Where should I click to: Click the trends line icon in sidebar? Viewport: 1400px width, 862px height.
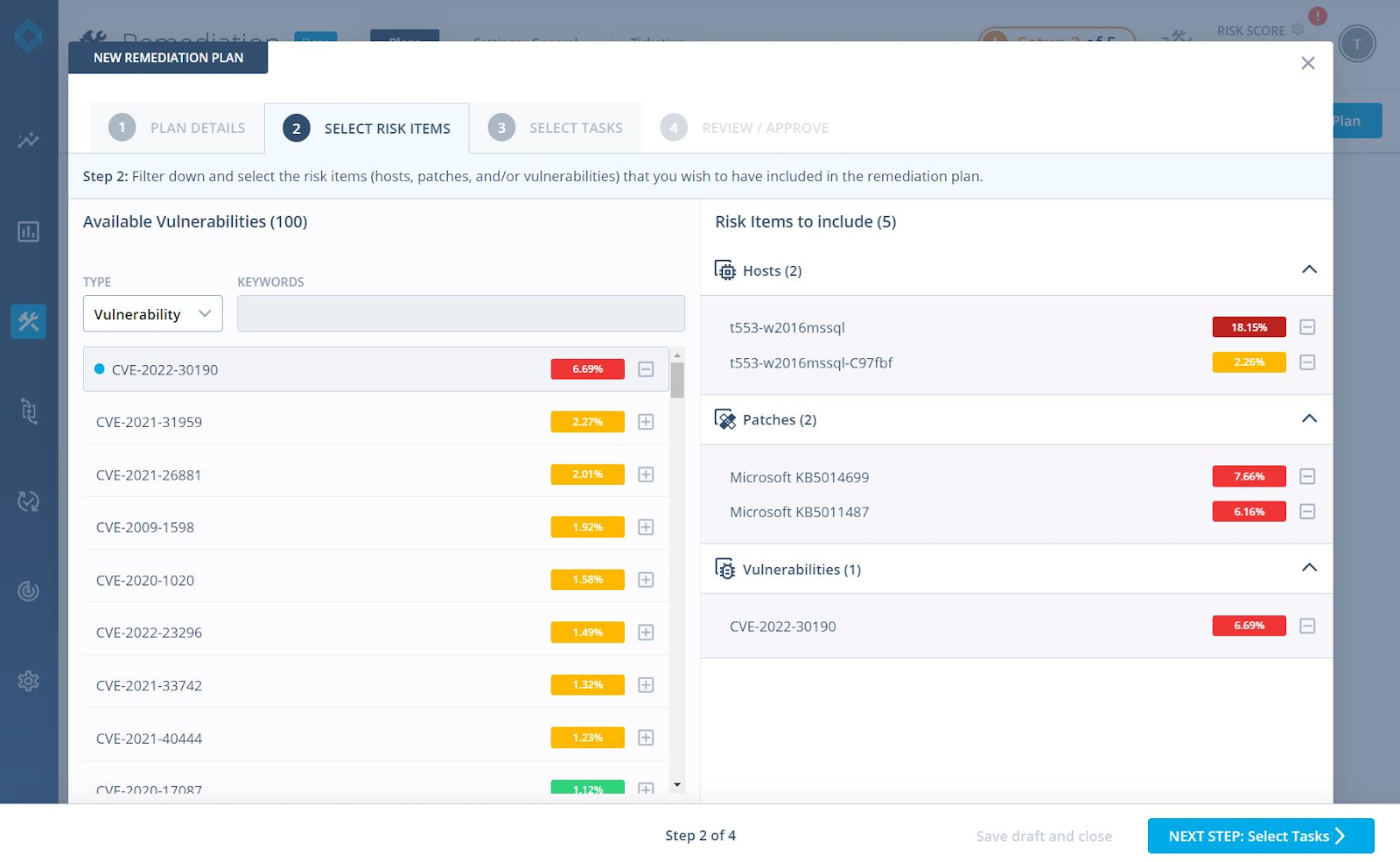click(x=28, y=141)
